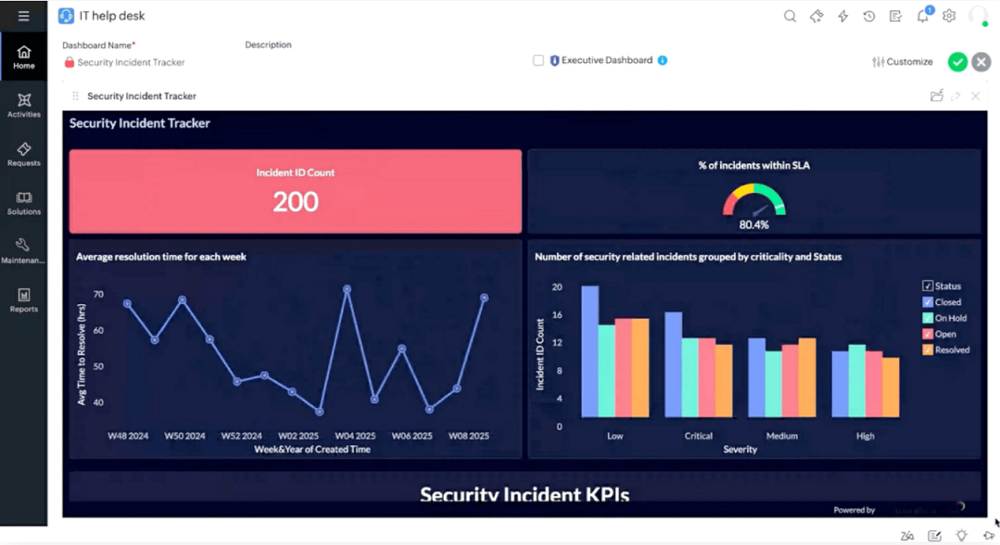Toggle the Open legend checkbox
The height and width of the screenshot is (545, 1000).
click(928, 334)
